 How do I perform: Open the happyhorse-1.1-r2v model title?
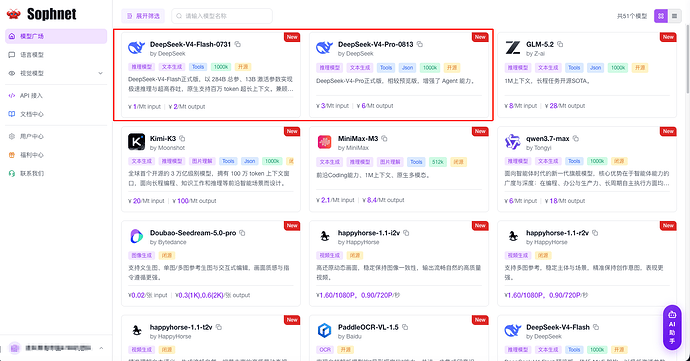(x=557, y=232)
